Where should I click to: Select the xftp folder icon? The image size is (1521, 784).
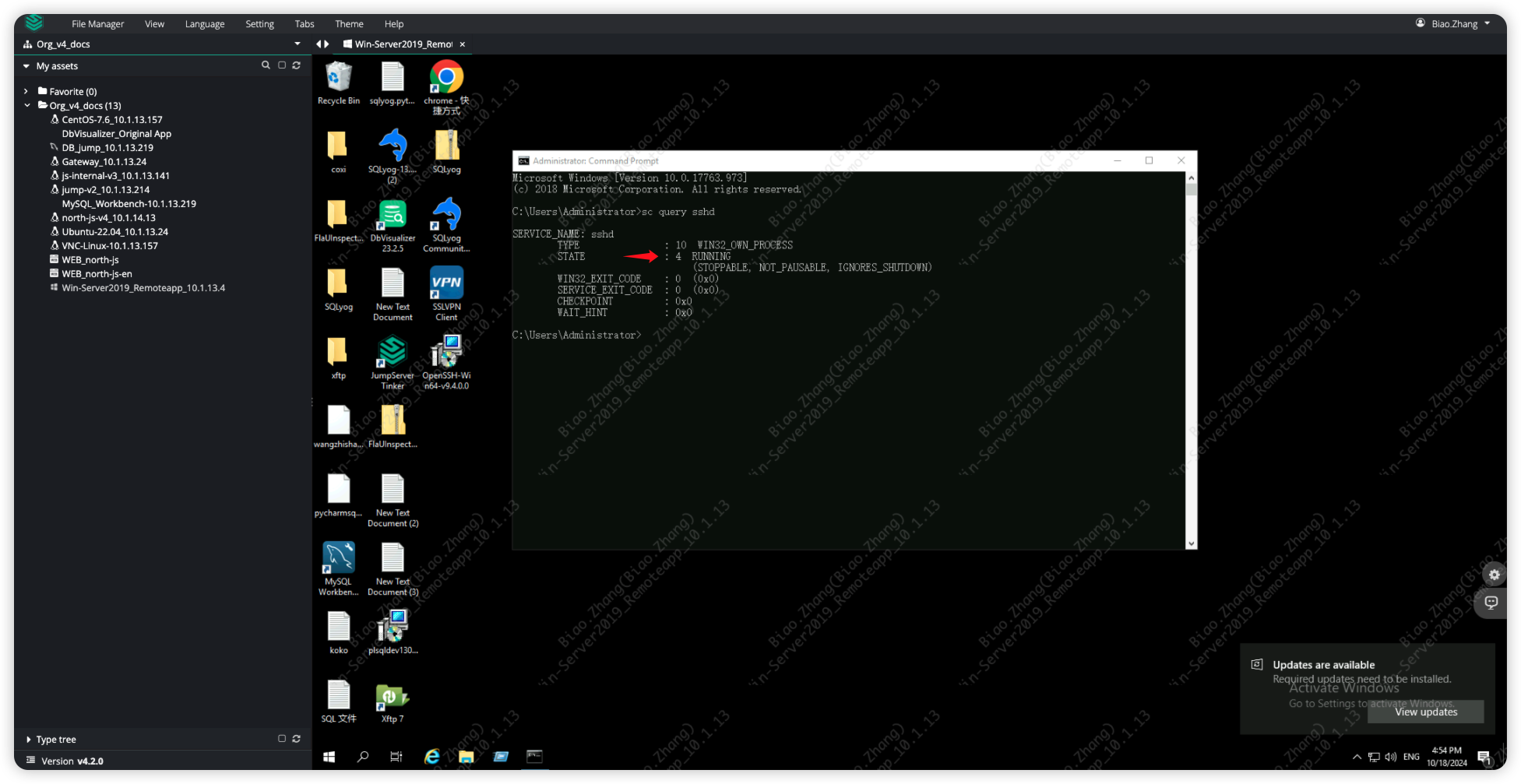pos(338,358)
